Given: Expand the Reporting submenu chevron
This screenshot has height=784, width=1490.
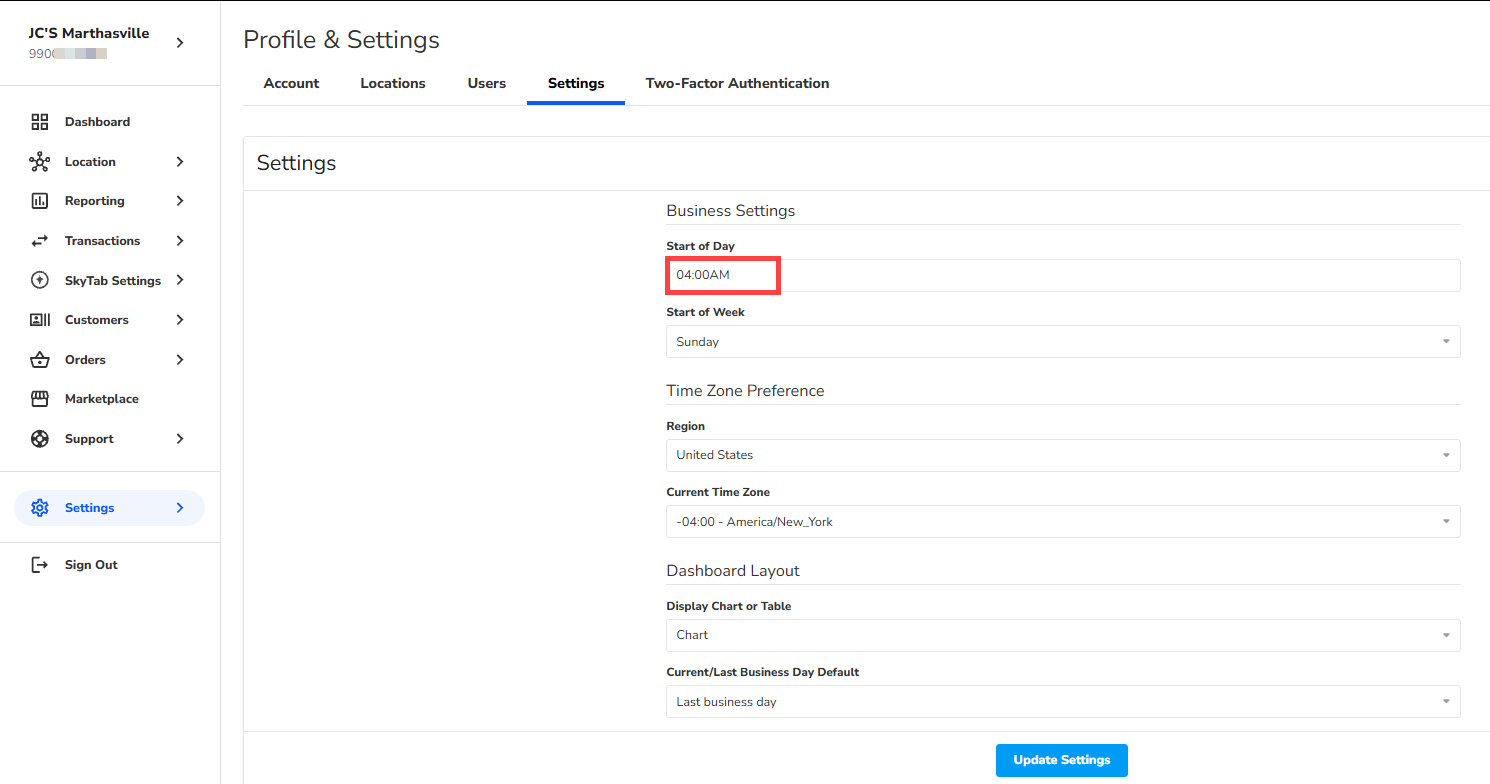Looking at the screenshot, I should 180,201.
